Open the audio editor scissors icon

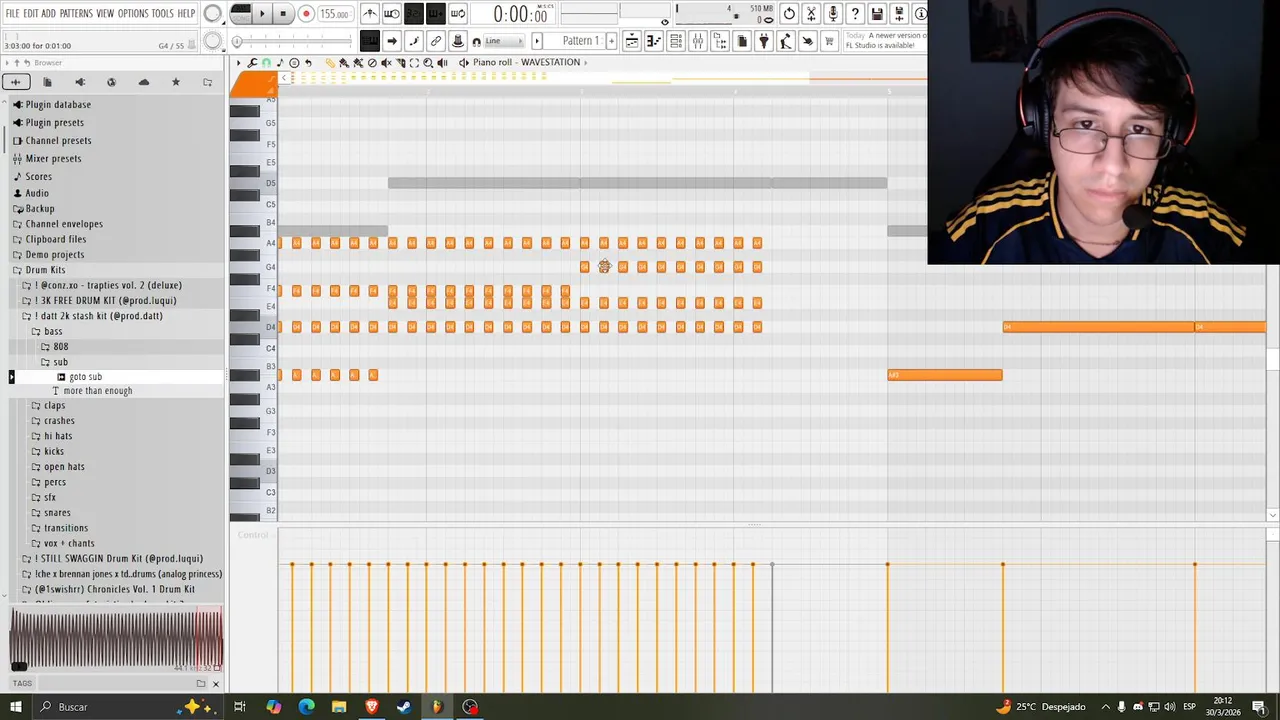tap(811, 14)
